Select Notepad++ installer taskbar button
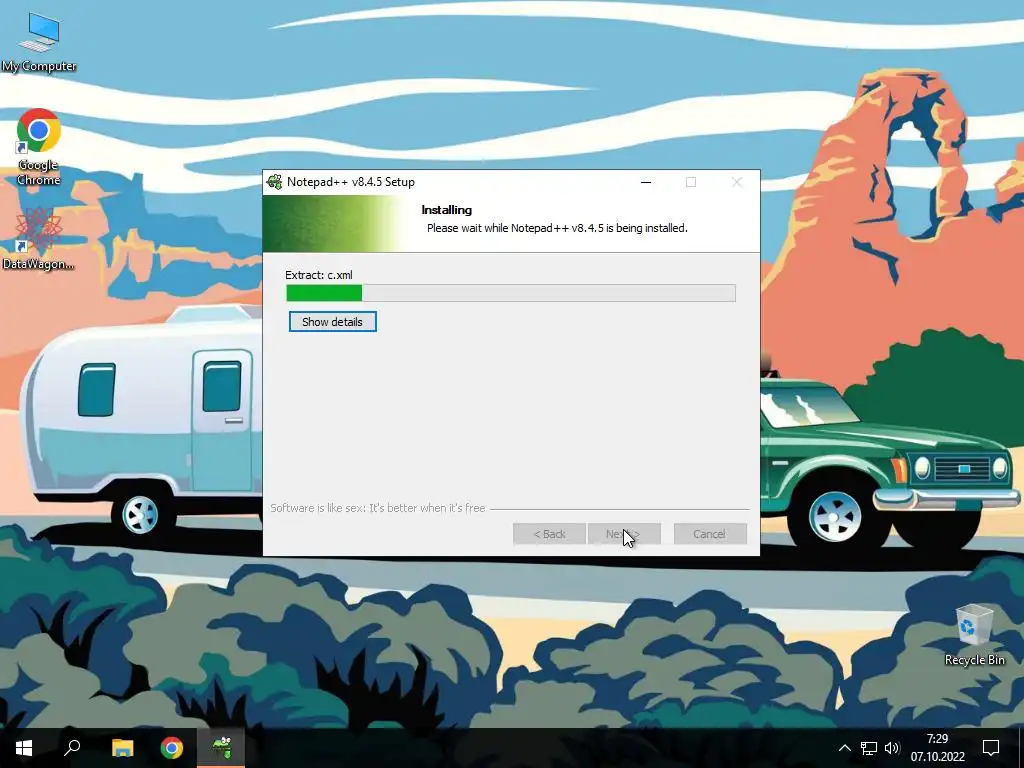Image resolution: width=1024 pixels, height=768 pixels. point(221,748)
